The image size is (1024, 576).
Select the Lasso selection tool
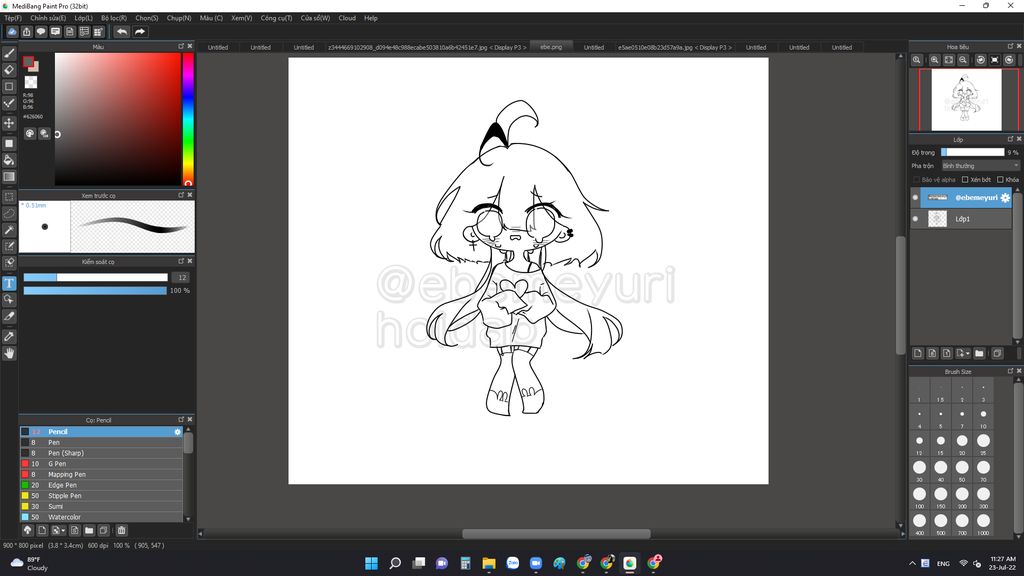[9, 213]
